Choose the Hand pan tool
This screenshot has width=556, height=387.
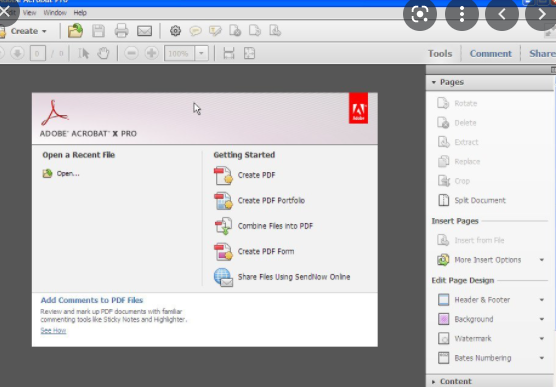[x=103, y=54]
